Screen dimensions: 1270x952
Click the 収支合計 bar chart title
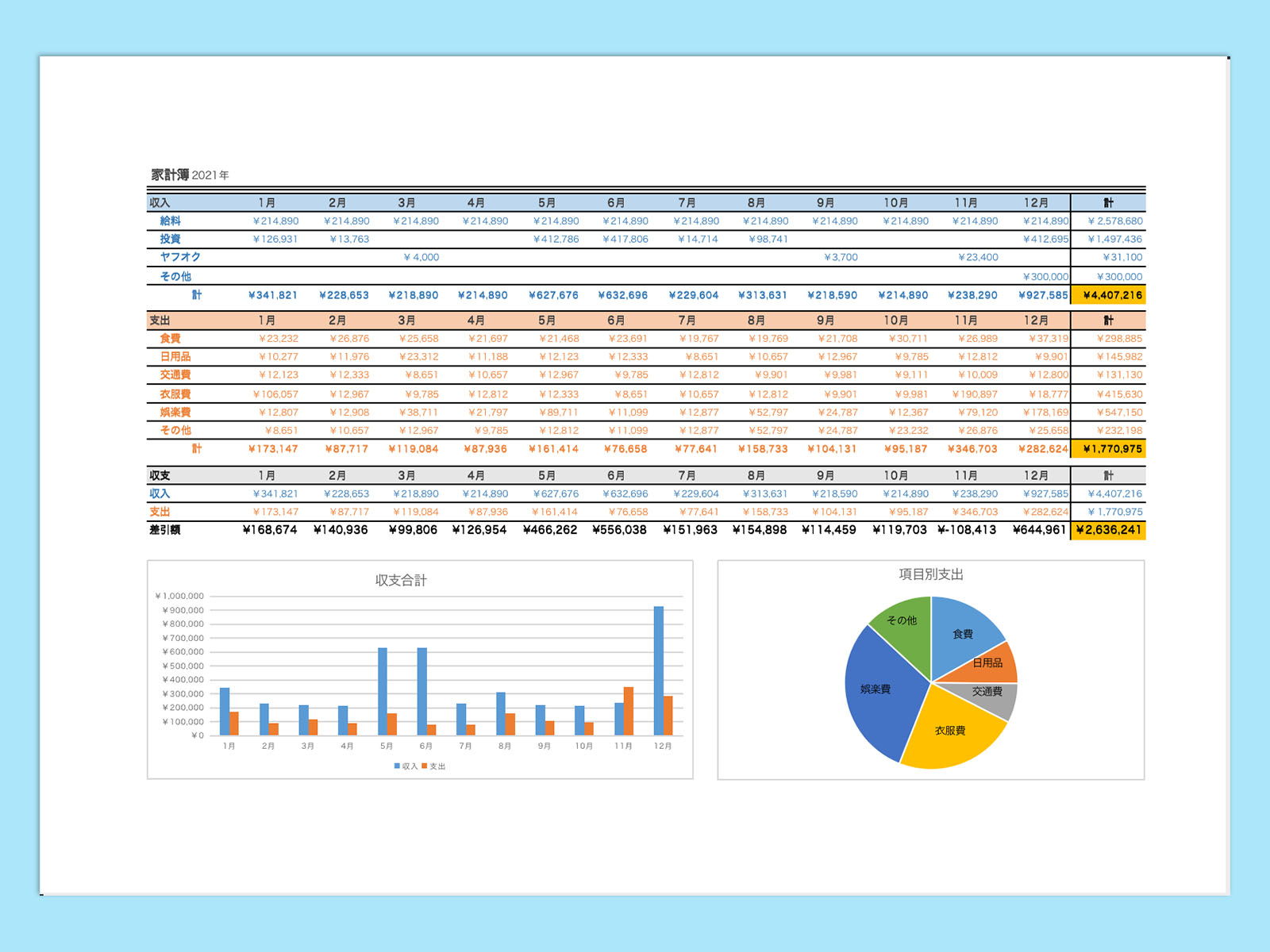point(401,580)
